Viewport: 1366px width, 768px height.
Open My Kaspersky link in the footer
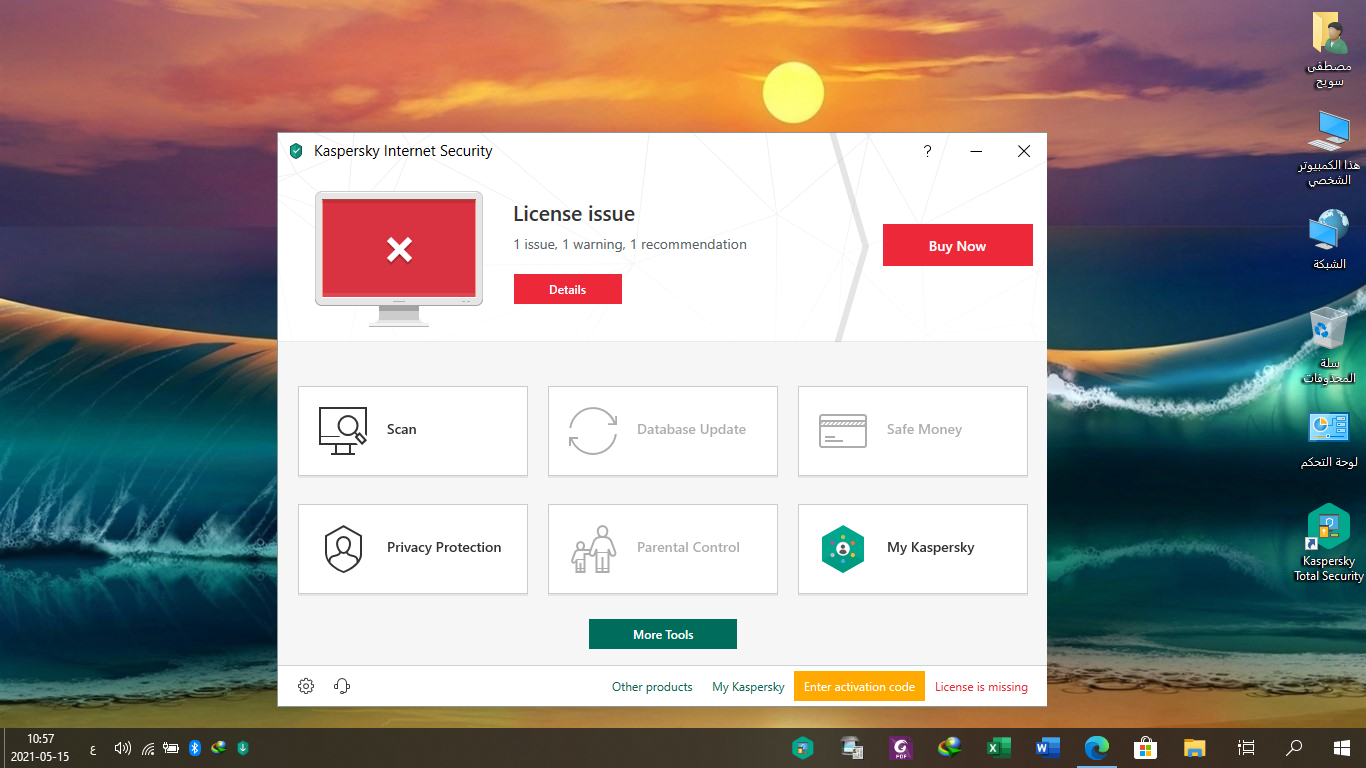pos(748,687)
